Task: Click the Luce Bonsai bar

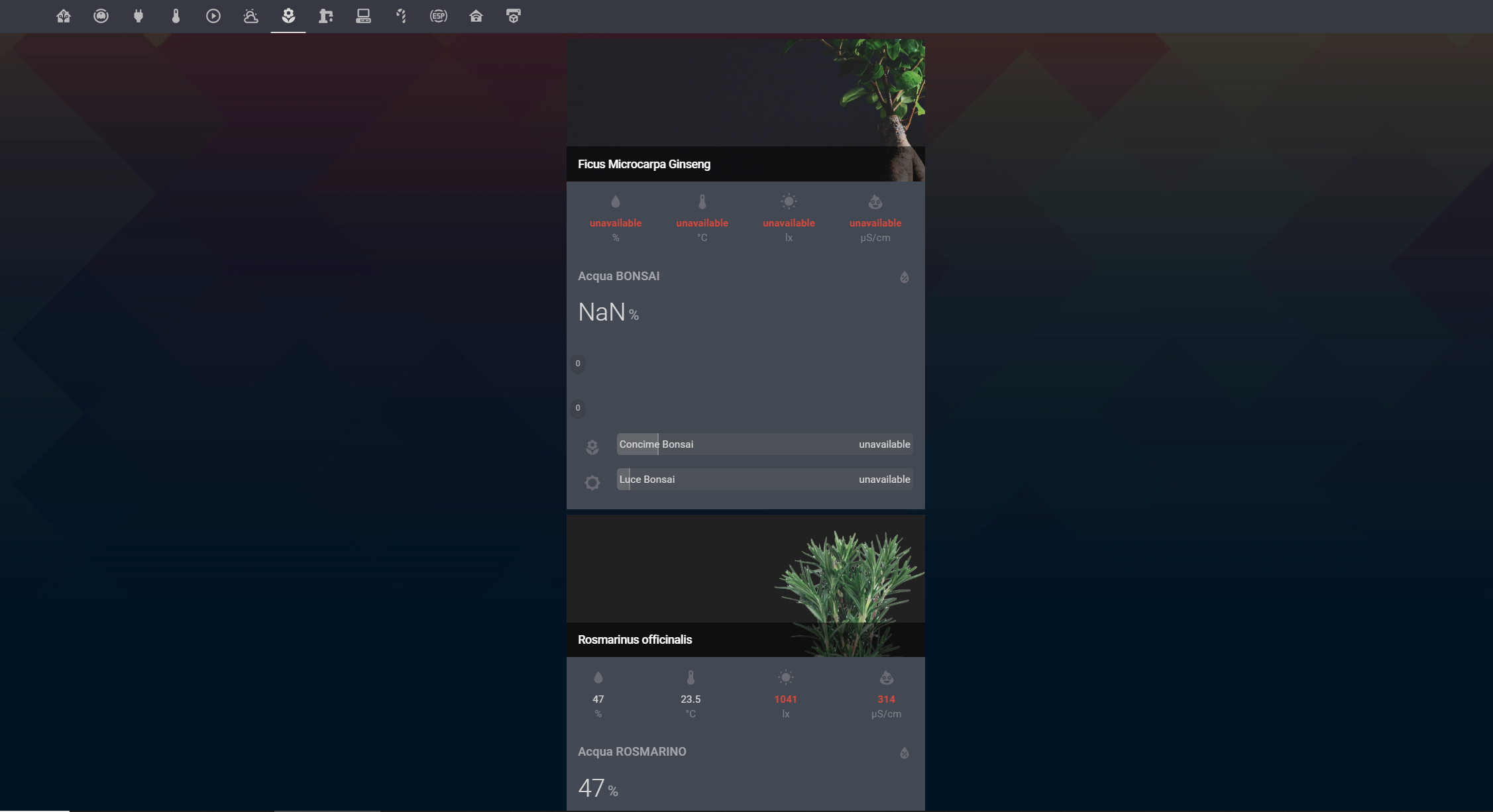Action: click(765, 480)
